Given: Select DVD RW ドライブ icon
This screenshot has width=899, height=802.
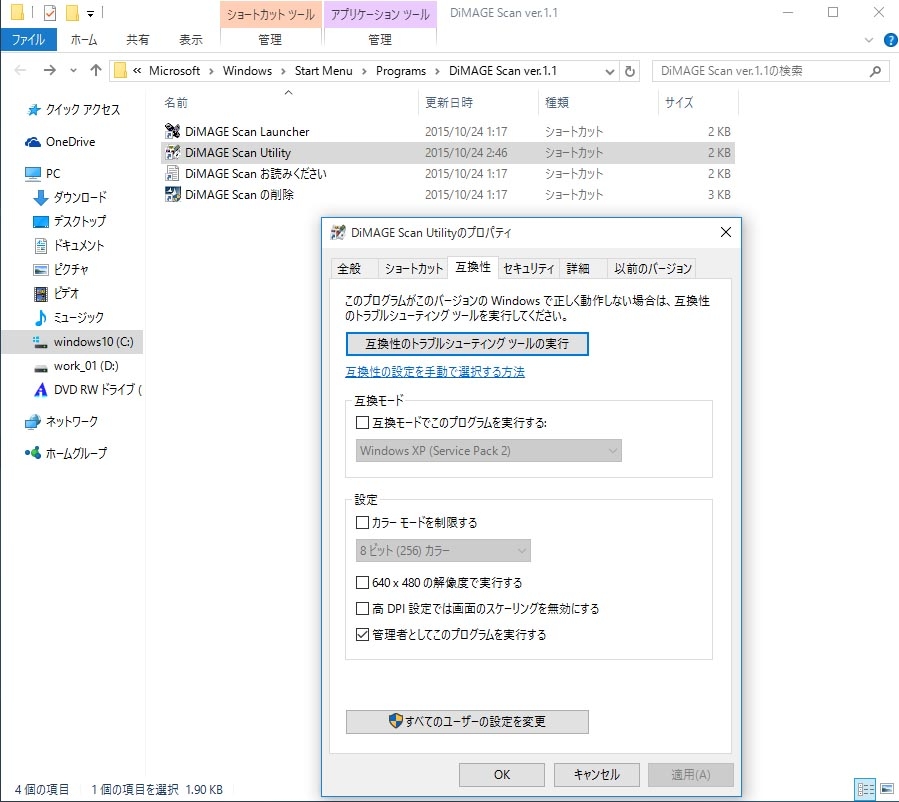Looking at the screenshot, I should (40, 390).
